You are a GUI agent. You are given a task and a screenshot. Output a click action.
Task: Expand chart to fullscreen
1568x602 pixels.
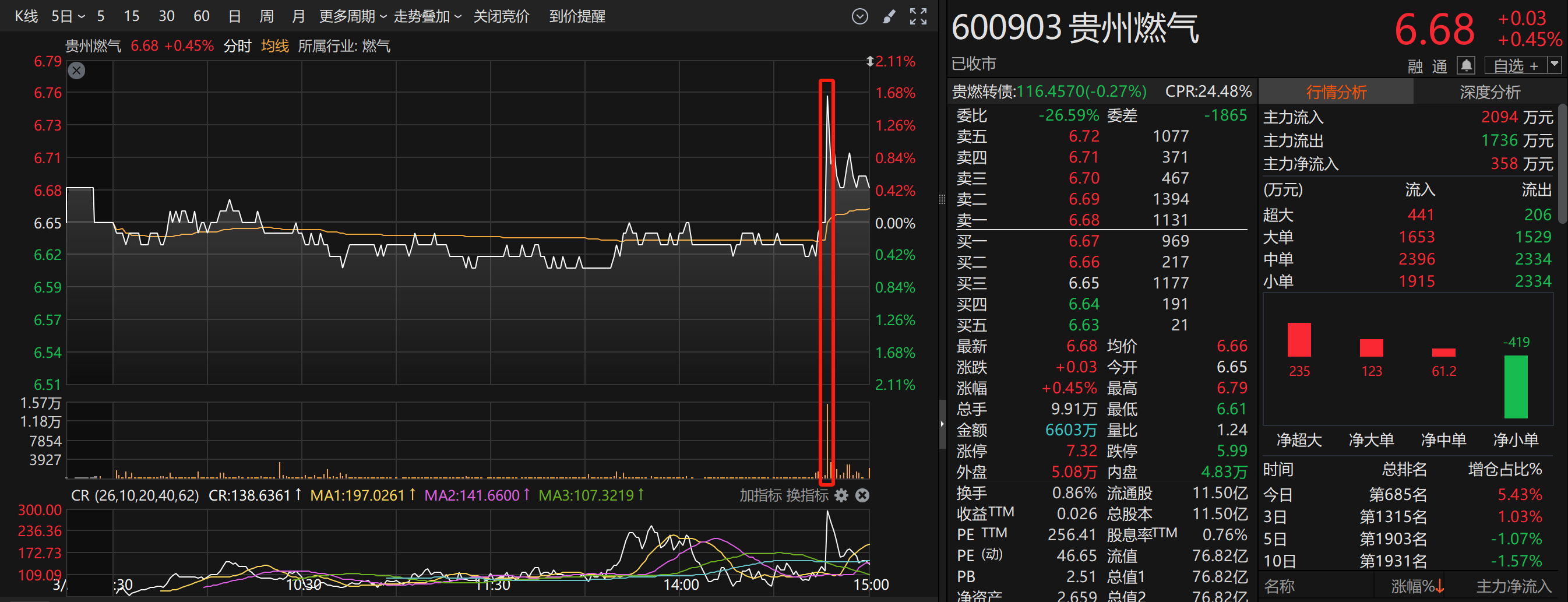point(918,16)
